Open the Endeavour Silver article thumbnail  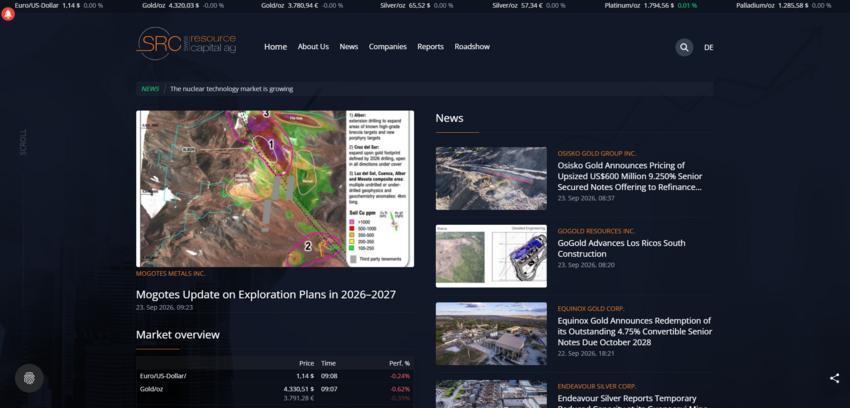pyautogui.click(x=491, y=394)
